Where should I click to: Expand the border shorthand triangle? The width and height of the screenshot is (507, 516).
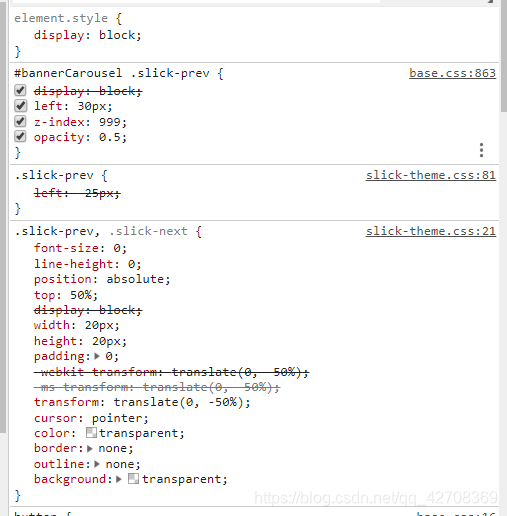tap(90, 448)
